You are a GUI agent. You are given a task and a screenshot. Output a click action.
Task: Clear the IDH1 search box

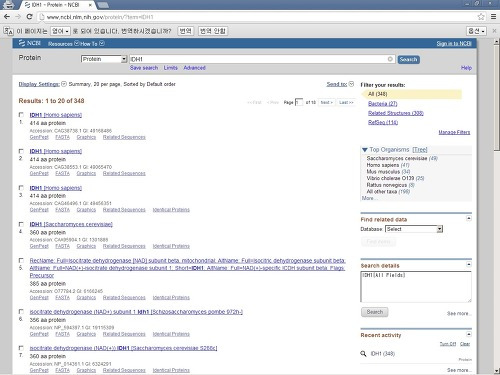[390, 59]
